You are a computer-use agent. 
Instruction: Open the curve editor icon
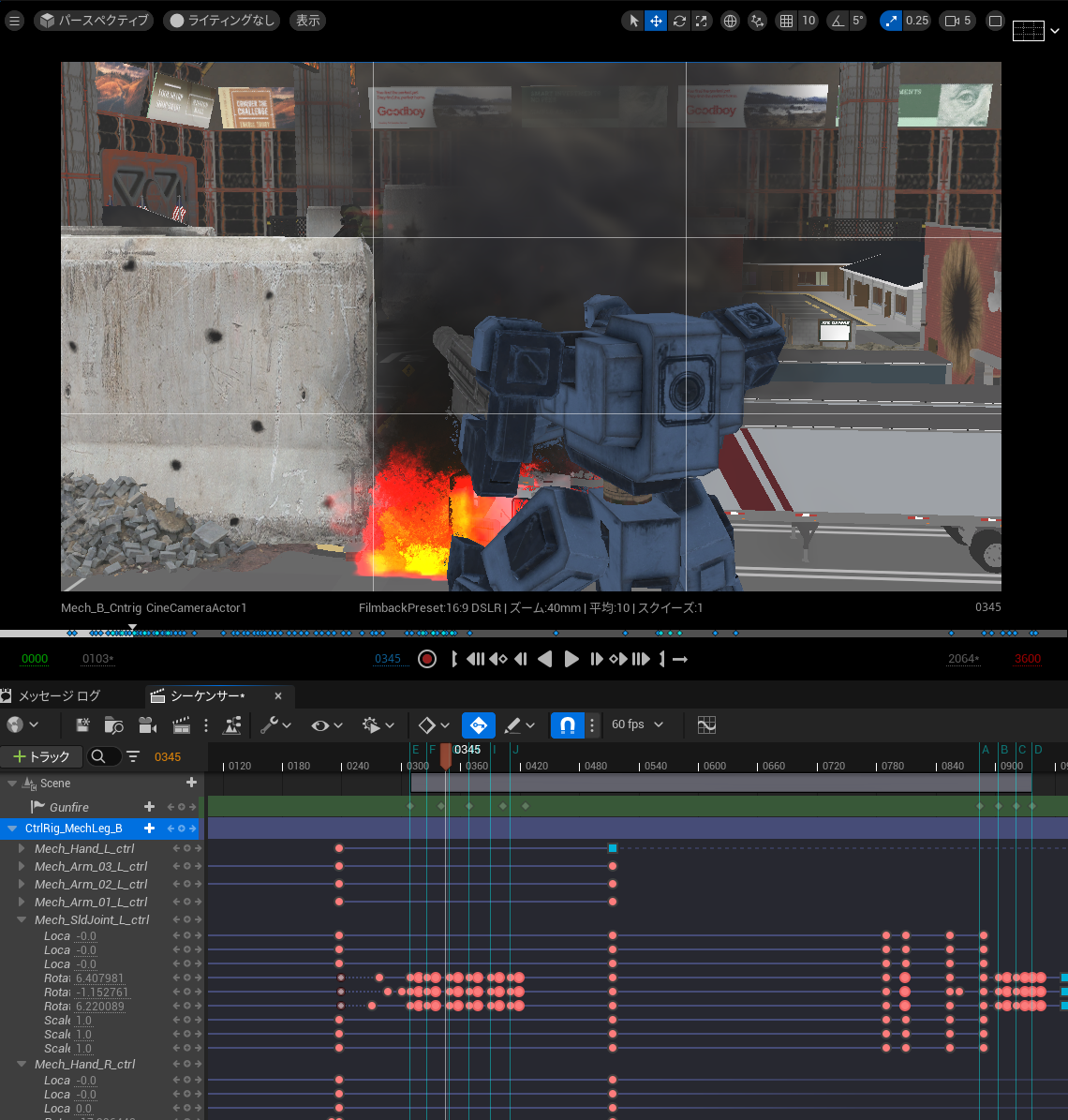tap(706, 725)
